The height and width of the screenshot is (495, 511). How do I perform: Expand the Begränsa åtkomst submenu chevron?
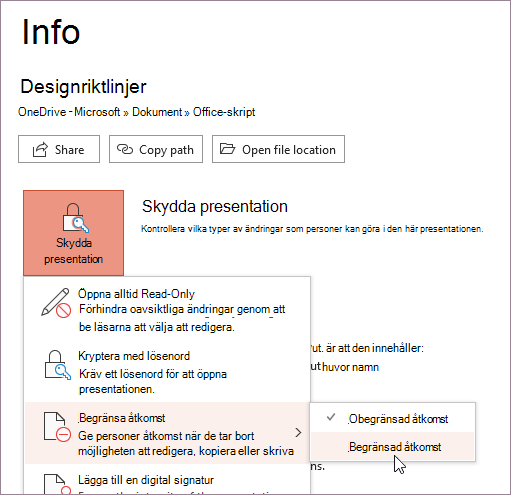[x=298, y=433]
